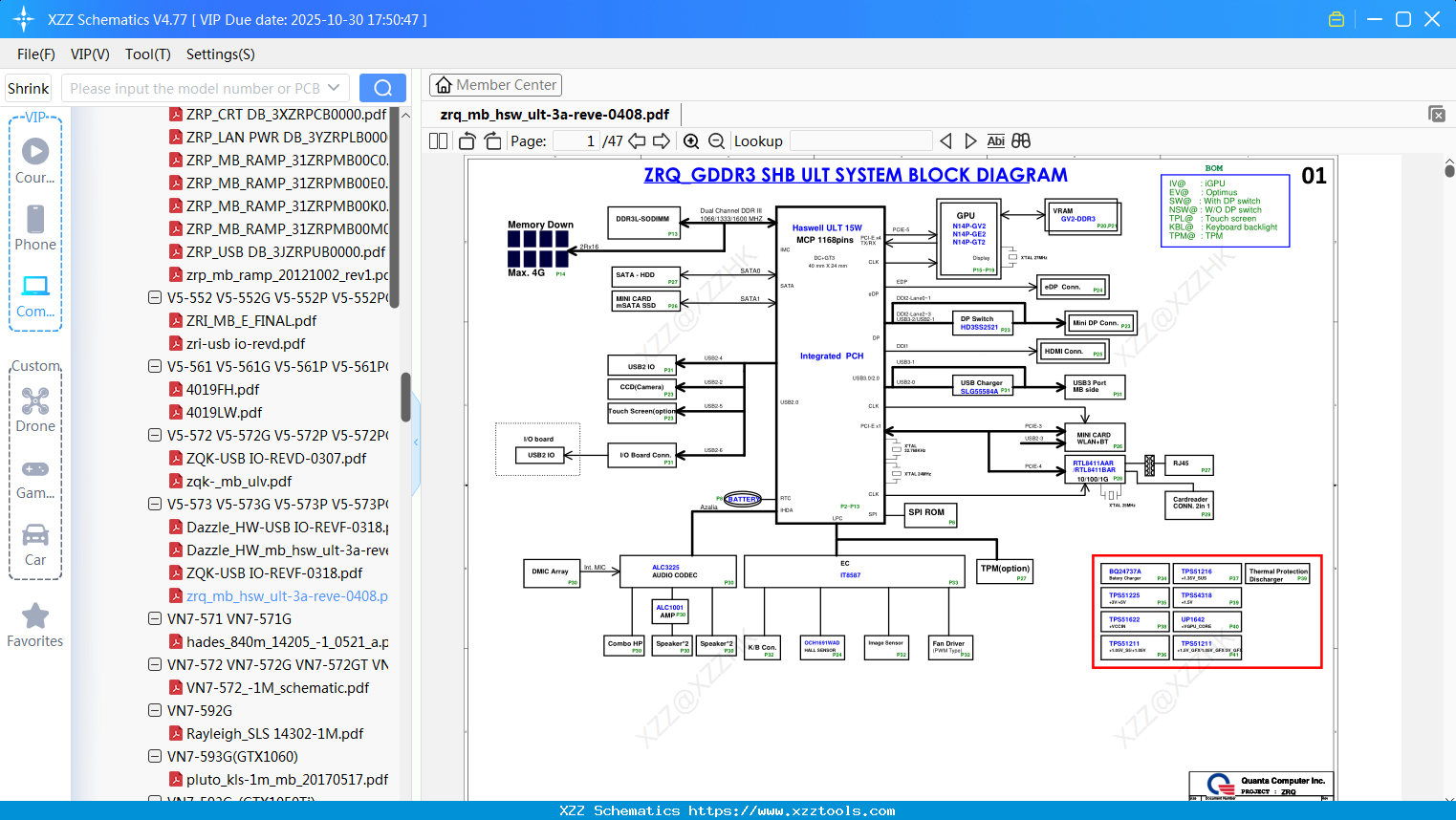
Task: Click the PDF icon beside 4019FH.pdf
Action: click(x=176, y=390)
